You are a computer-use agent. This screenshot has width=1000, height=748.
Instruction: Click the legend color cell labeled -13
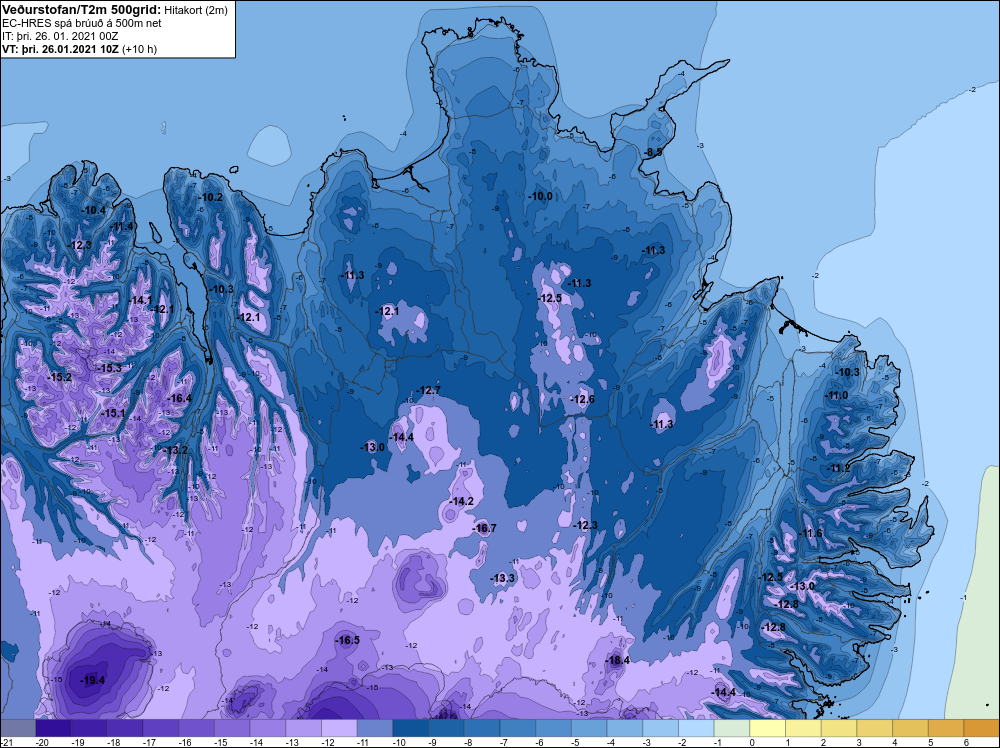point(304,728)
